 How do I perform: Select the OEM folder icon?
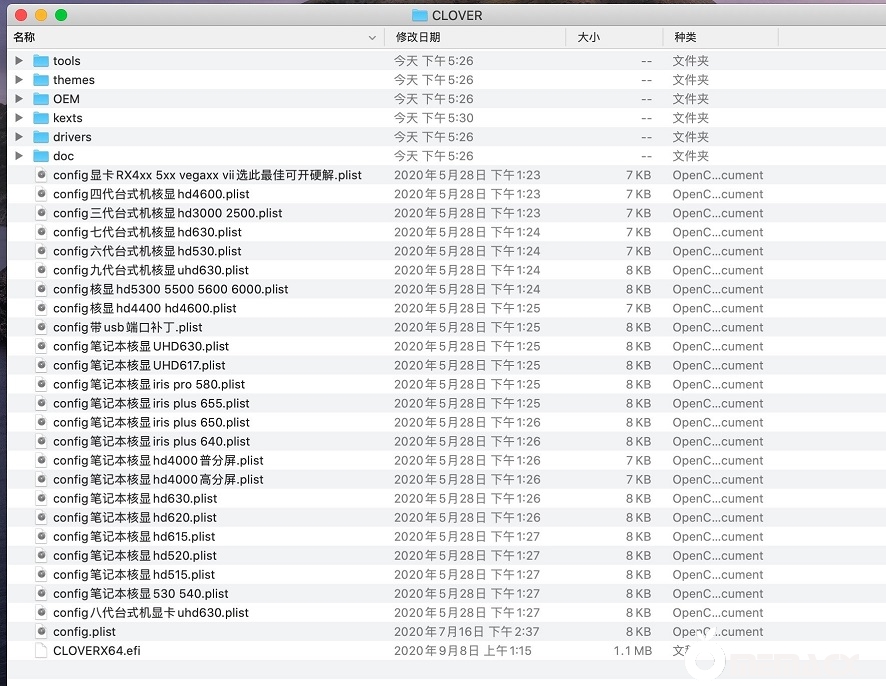click(x=41, y=99)
